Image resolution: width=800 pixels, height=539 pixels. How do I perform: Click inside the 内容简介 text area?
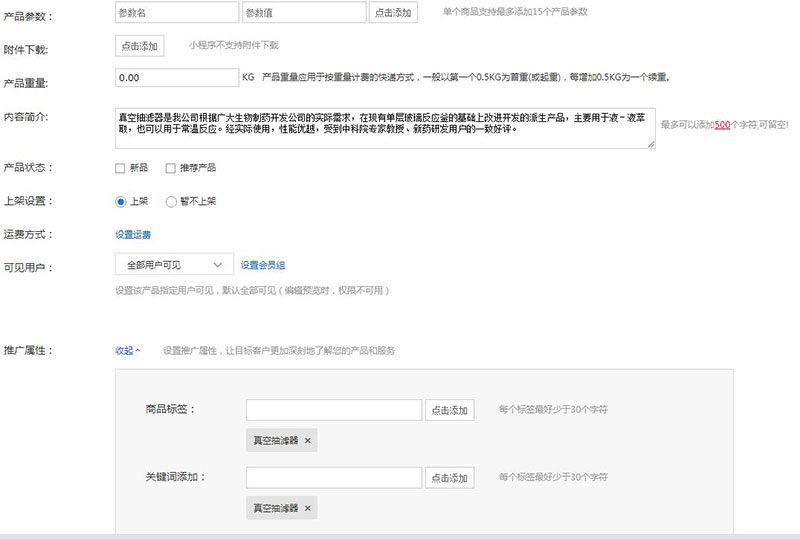tap(385, 128)
